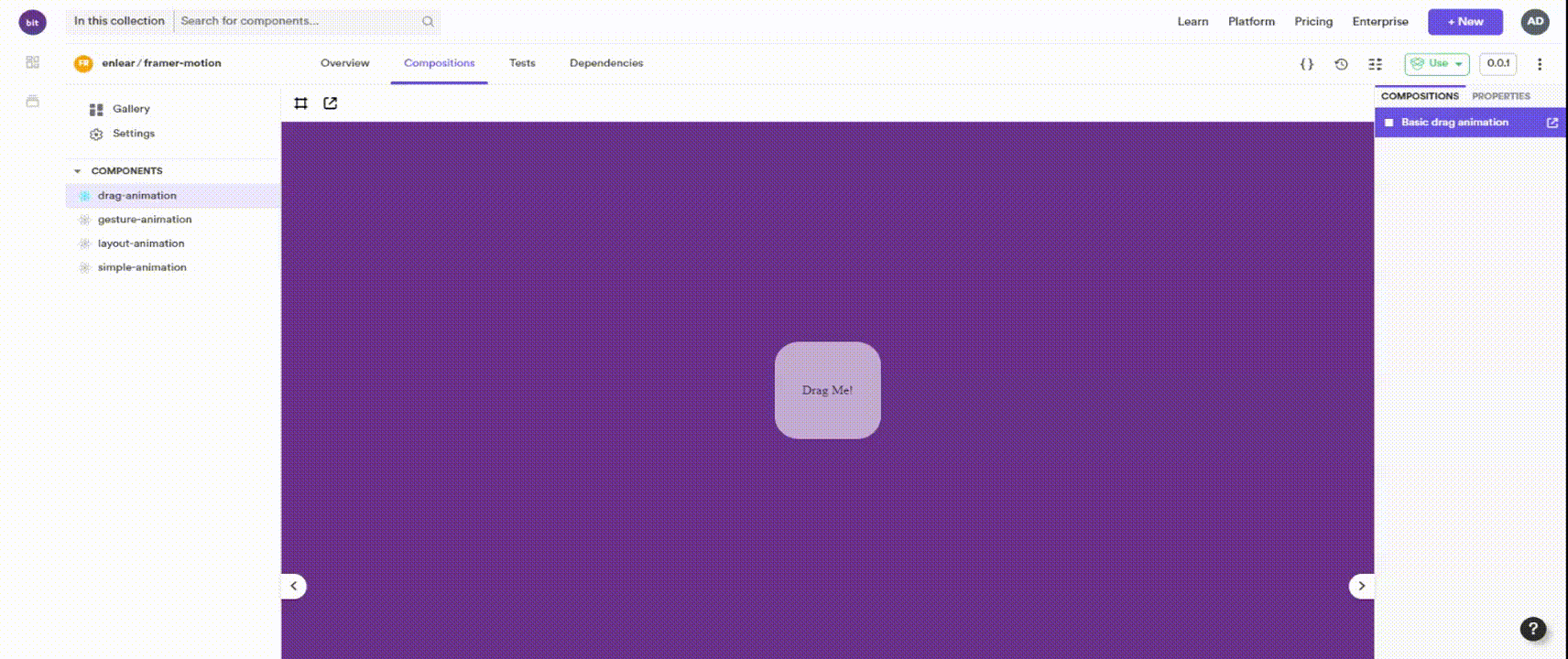The image size is (1568, 659).
Task: Click the full-screen frame icon above preview
Action: tap(300, 103)
